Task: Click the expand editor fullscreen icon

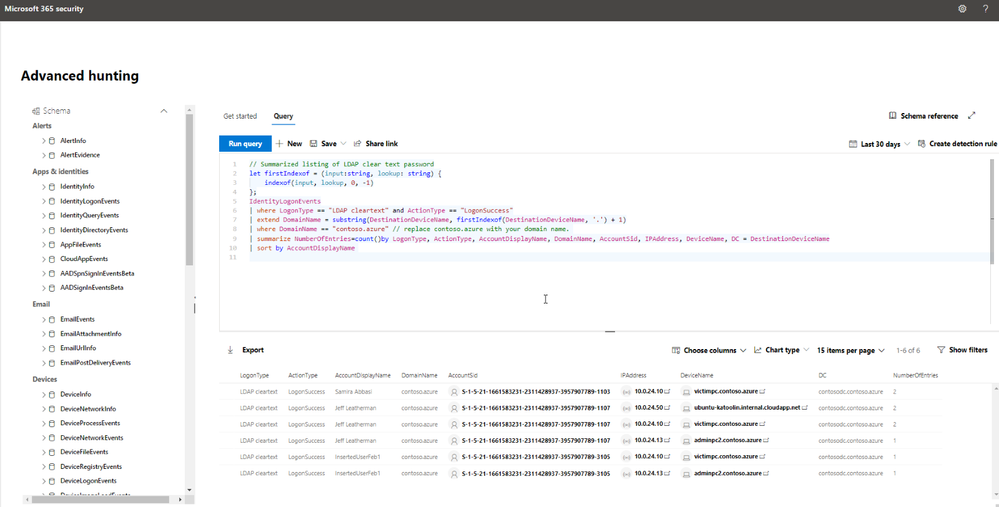Action: point(972,116)
